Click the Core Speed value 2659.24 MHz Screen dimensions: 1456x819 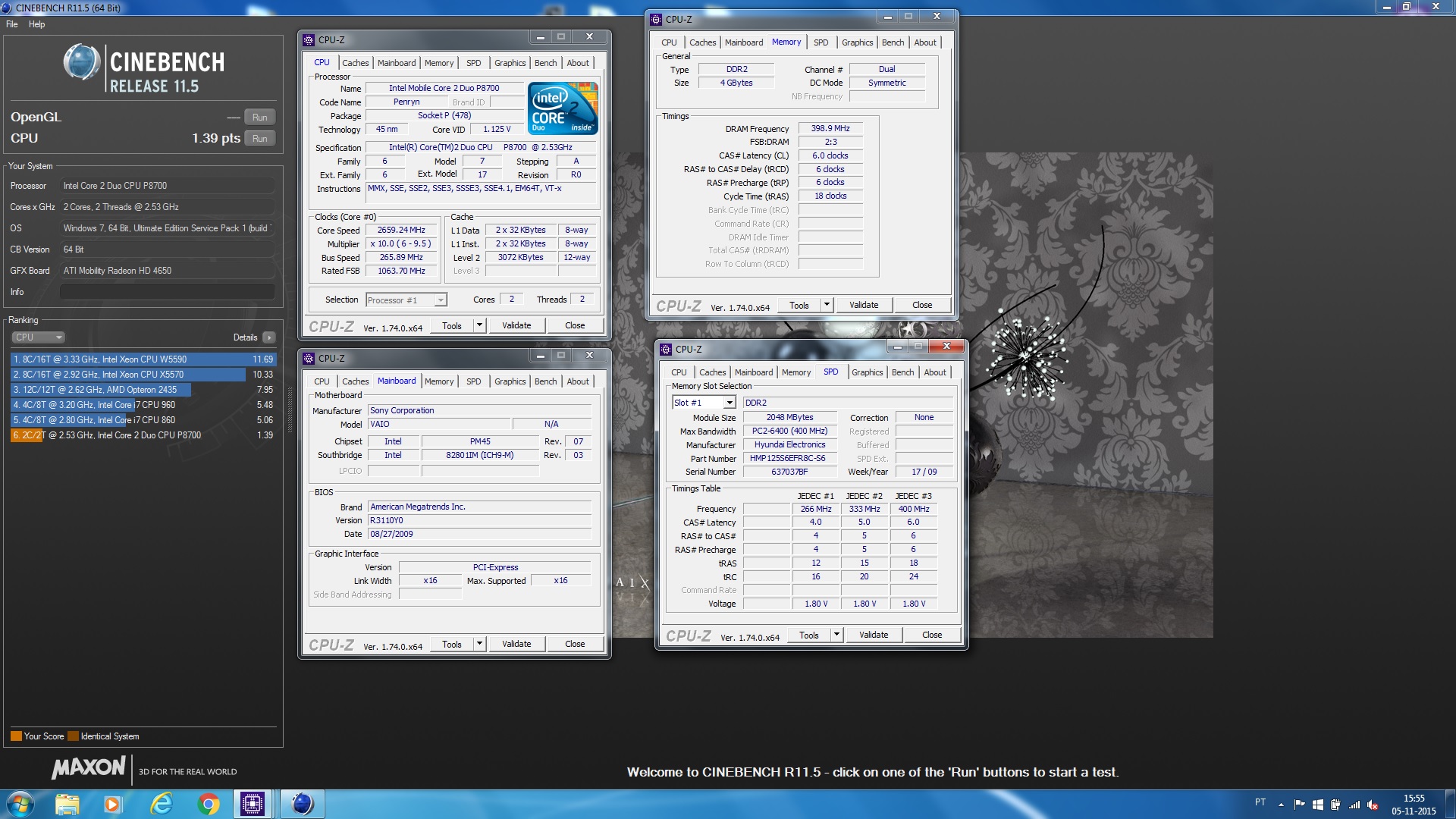tap(401, 231)
